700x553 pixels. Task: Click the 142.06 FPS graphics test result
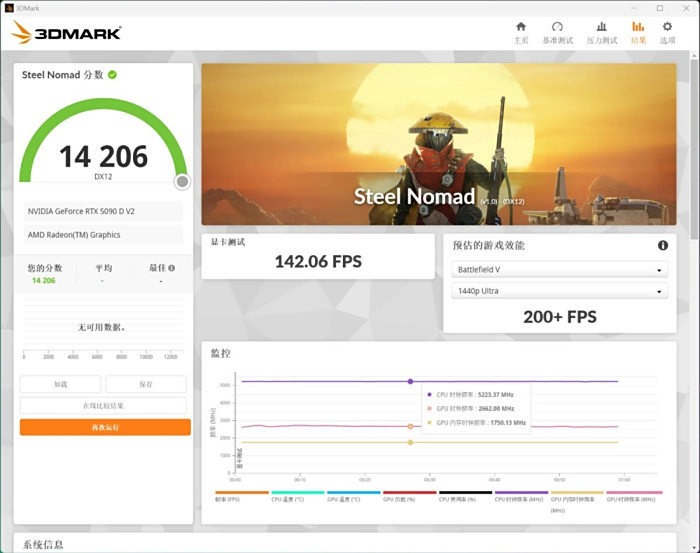(x=318, y=262)
